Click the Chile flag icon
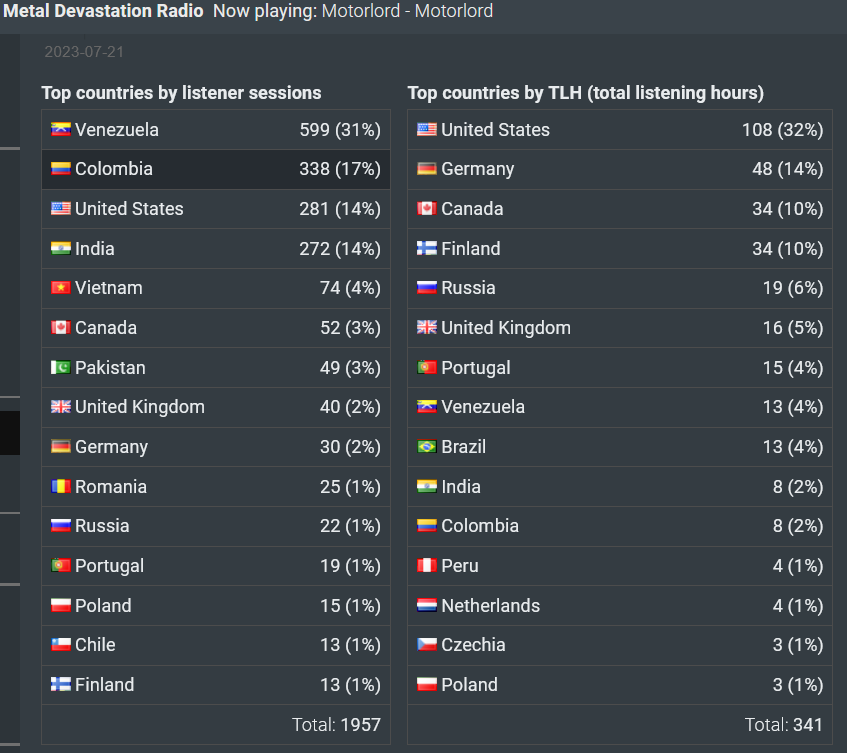This screenshot has width=847, height=753. [60, 645]
